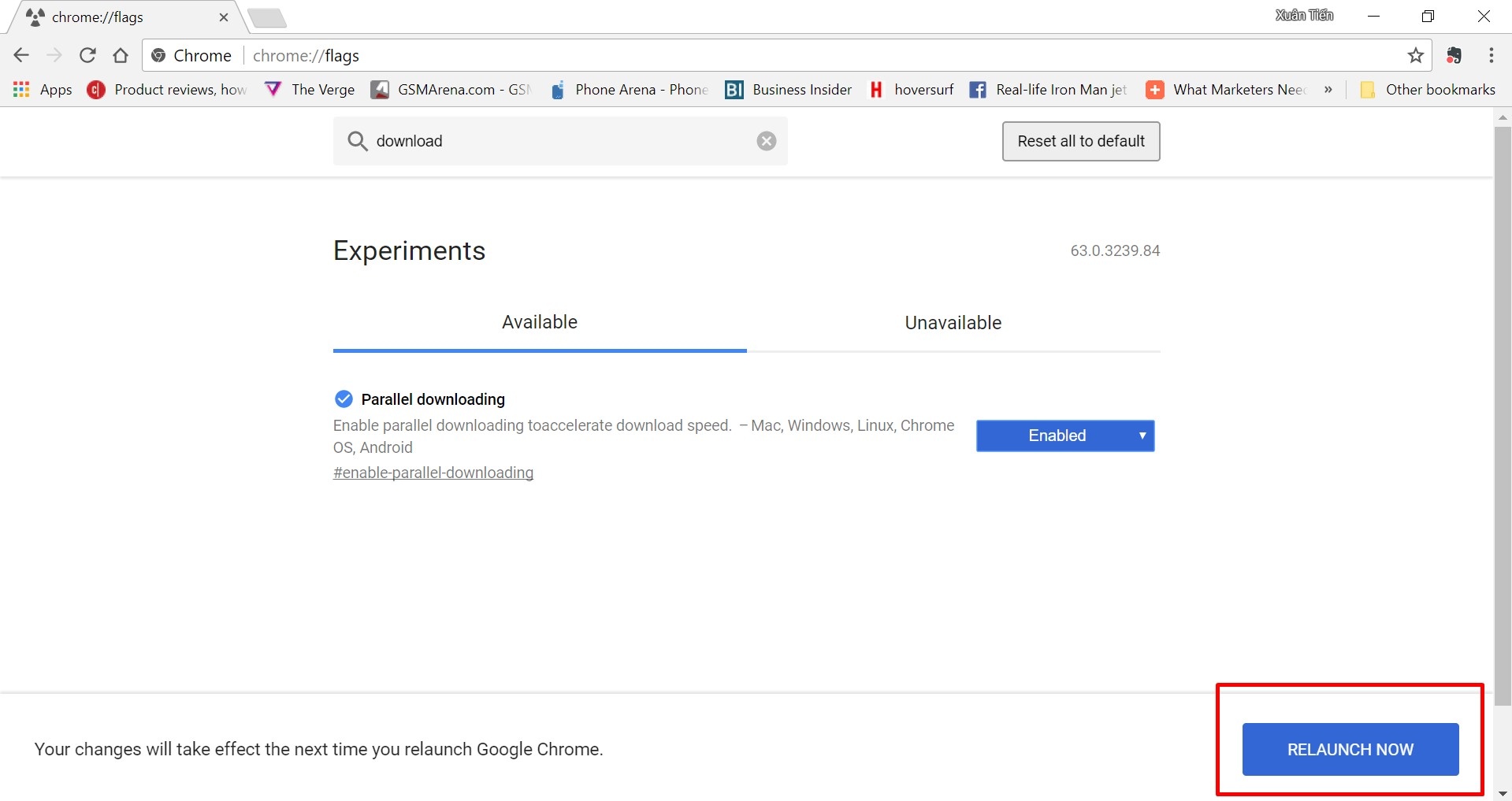Click the search magnifier icon in the flags search field
The image size is (1512, 801).
coord(358,141)
